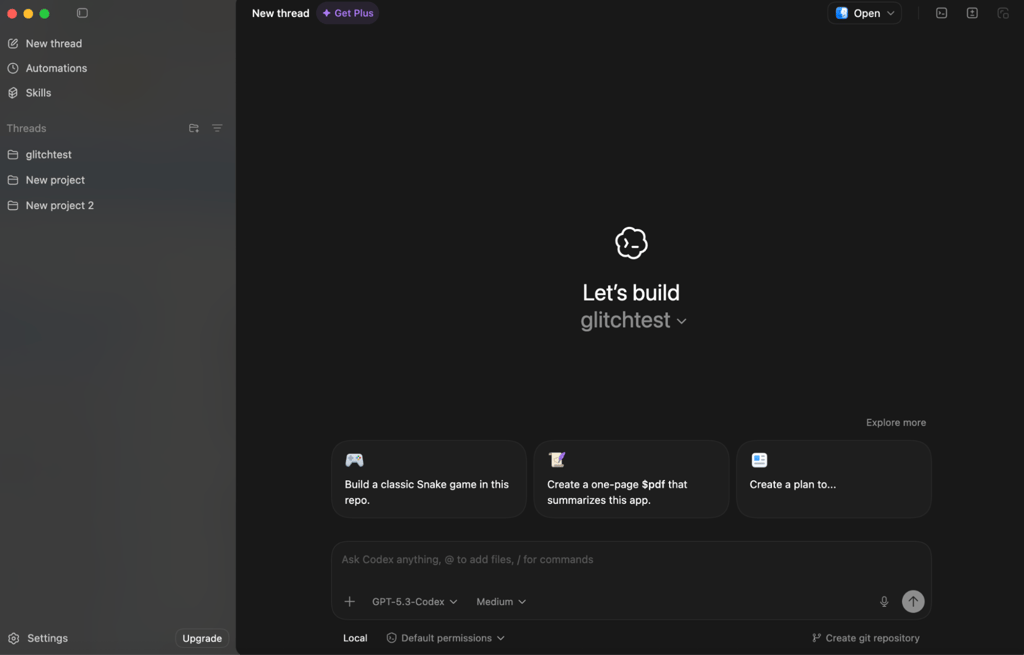Click the Upgrade button
This screenshot has height=655, width=1024.
coord(202,638)
